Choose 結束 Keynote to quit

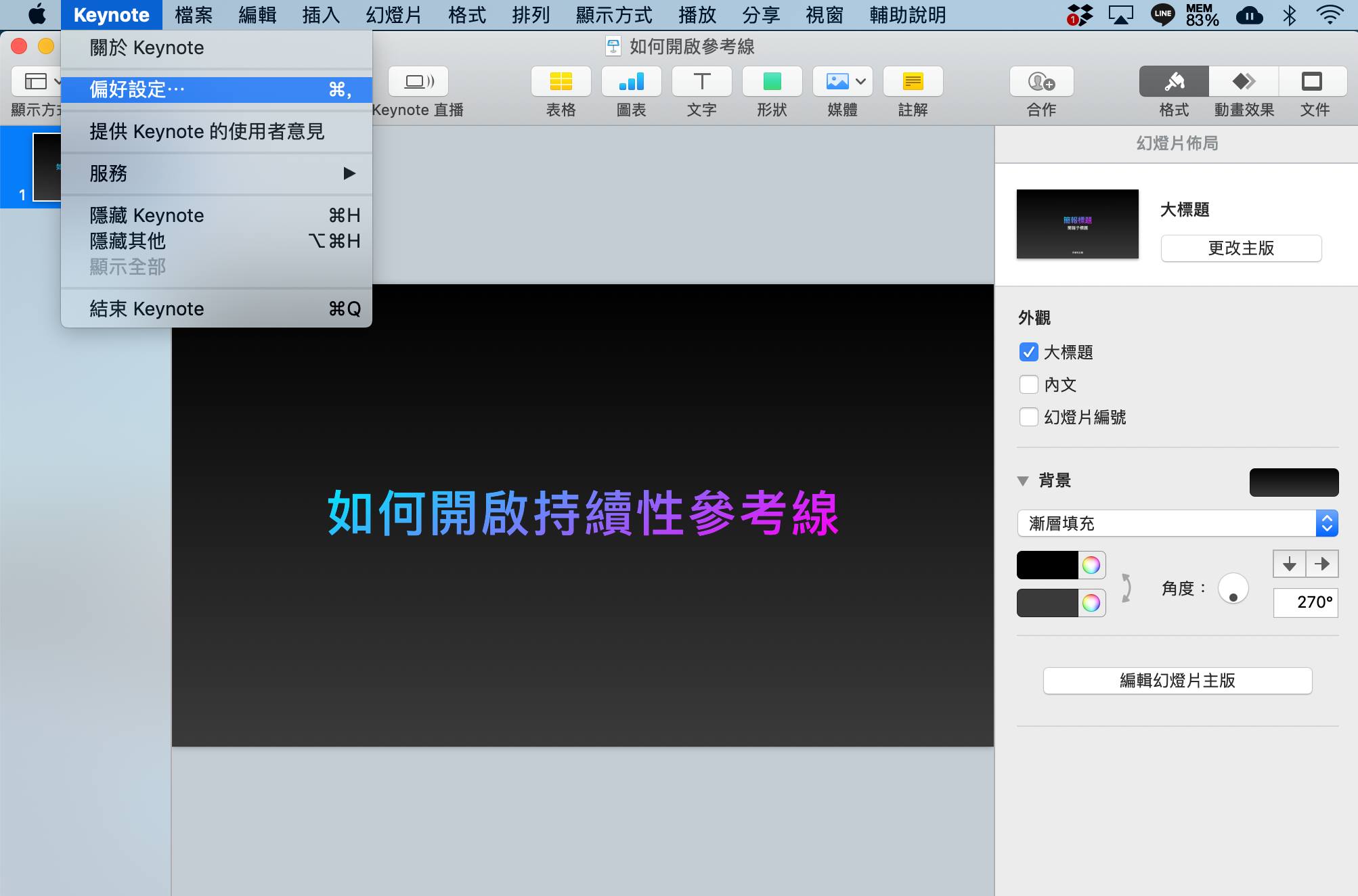(217, 309)
